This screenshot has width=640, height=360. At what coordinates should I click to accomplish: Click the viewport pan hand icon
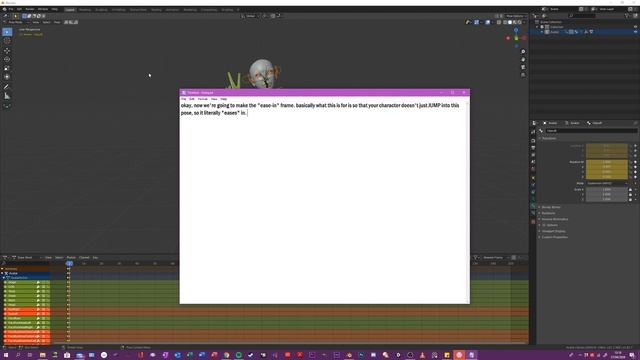(523, 60)
